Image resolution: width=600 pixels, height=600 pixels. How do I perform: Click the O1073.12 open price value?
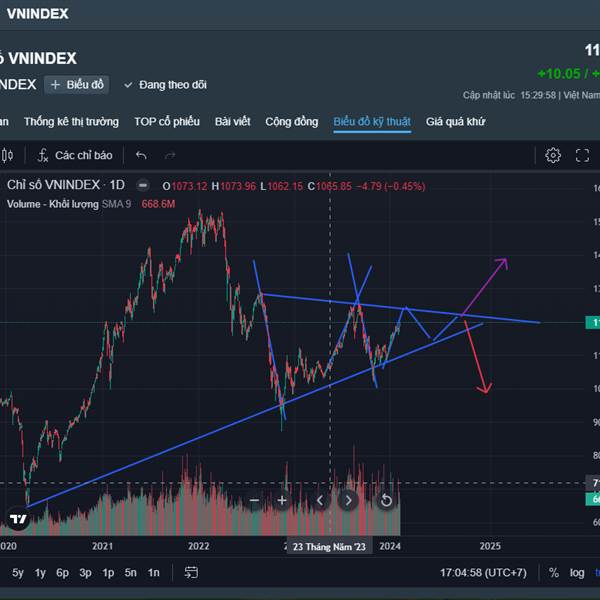tap(185, 186)
